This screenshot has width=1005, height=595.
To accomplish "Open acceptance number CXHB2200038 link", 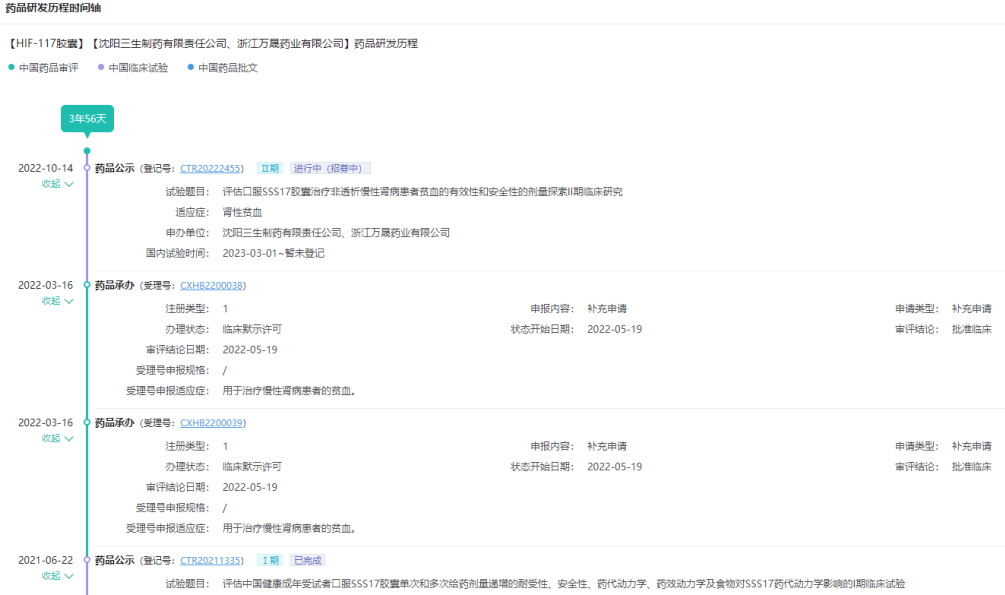I will tap(212, 285).
